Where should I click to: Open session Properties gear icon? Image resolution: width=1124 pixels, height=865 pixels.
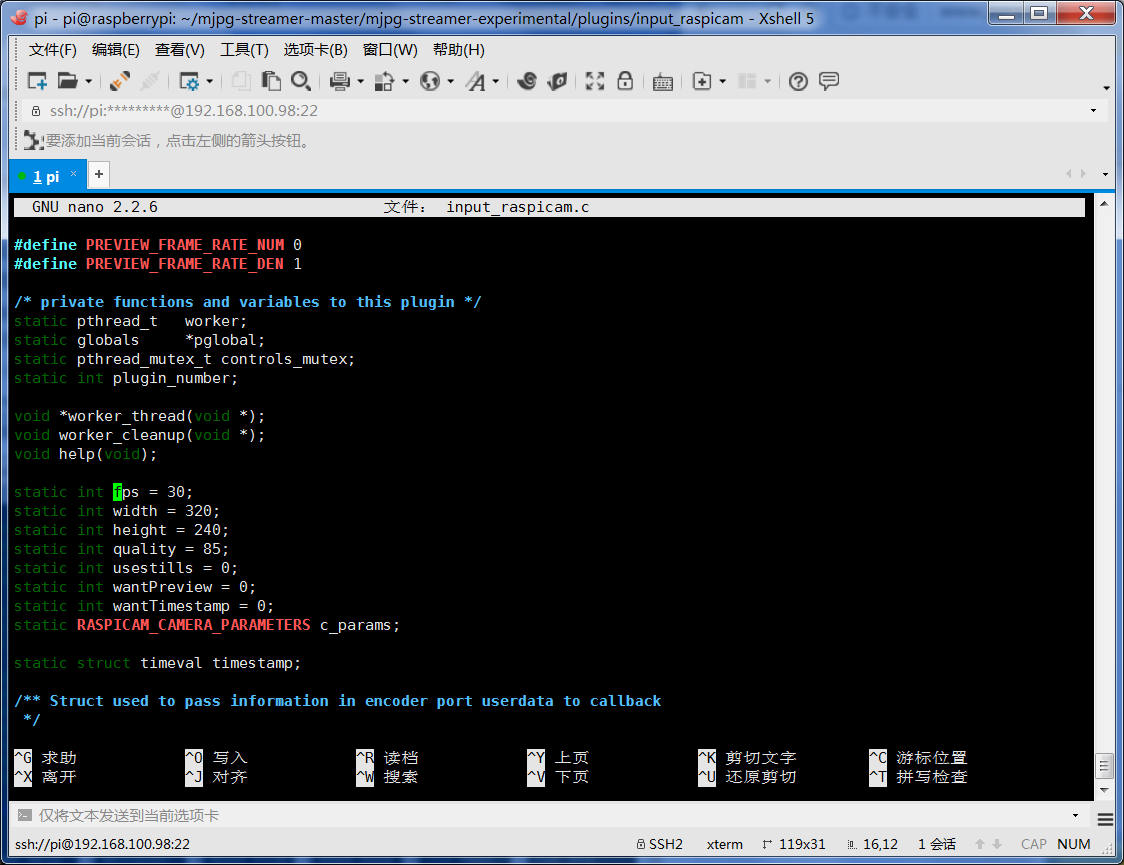[189, 81]
